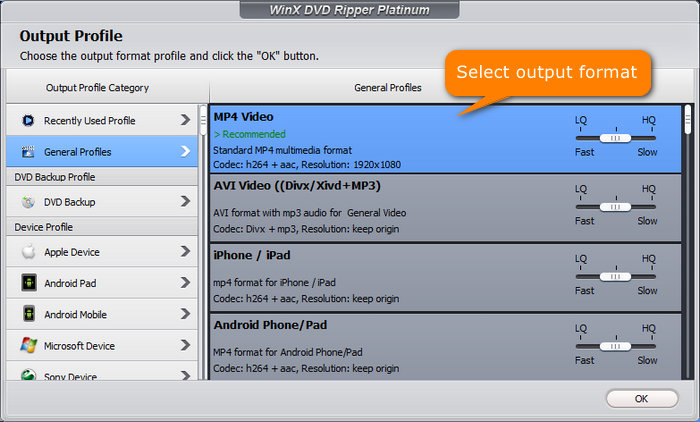700x422 pixels.
Task: Click 'Standard MP4 multimedia format' description
Action: pyautogui.click(x=283, y=150)
